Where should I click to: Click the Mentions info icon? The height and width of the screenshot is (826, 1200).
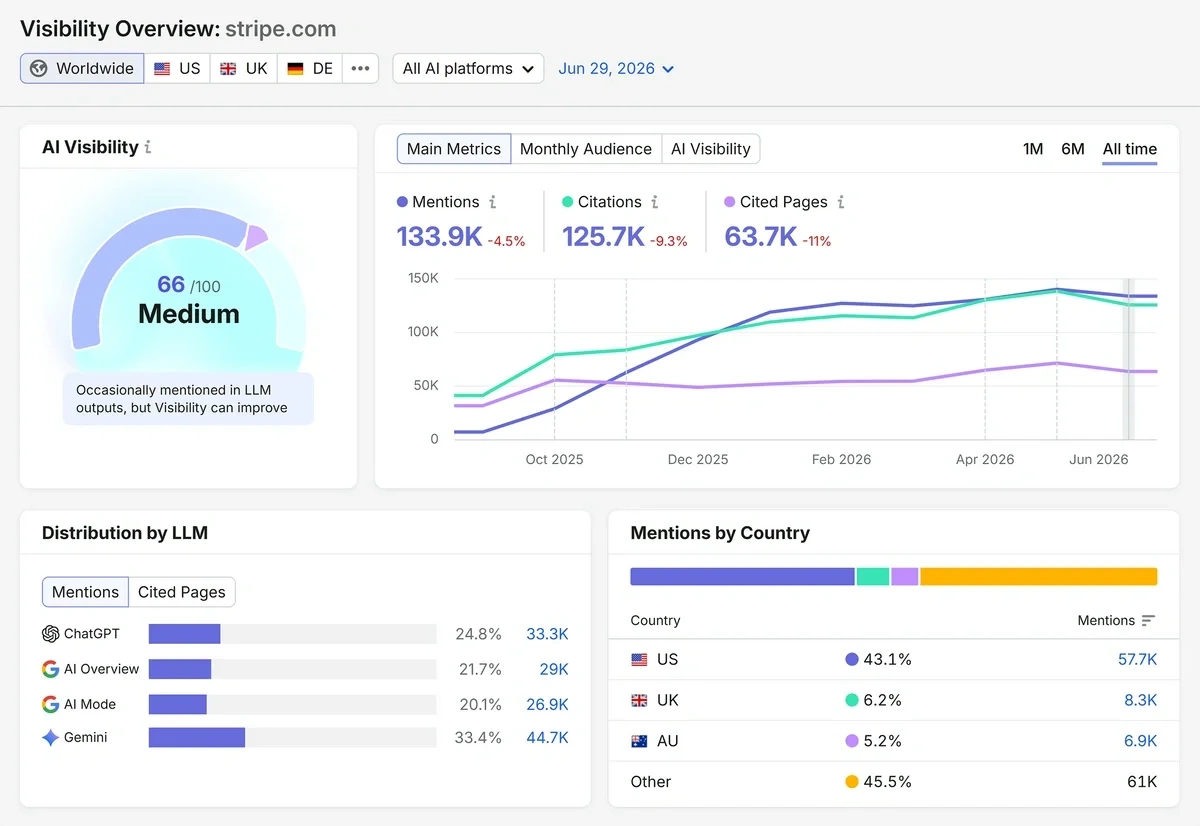point(492,202)
